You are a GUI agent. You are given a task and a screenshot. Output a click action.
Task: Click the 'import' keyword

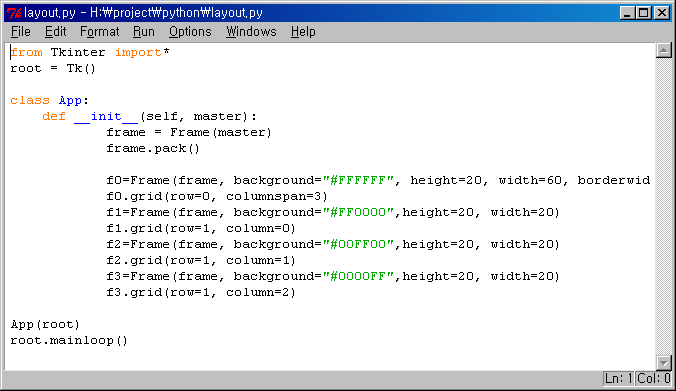(x=138, y=53)
